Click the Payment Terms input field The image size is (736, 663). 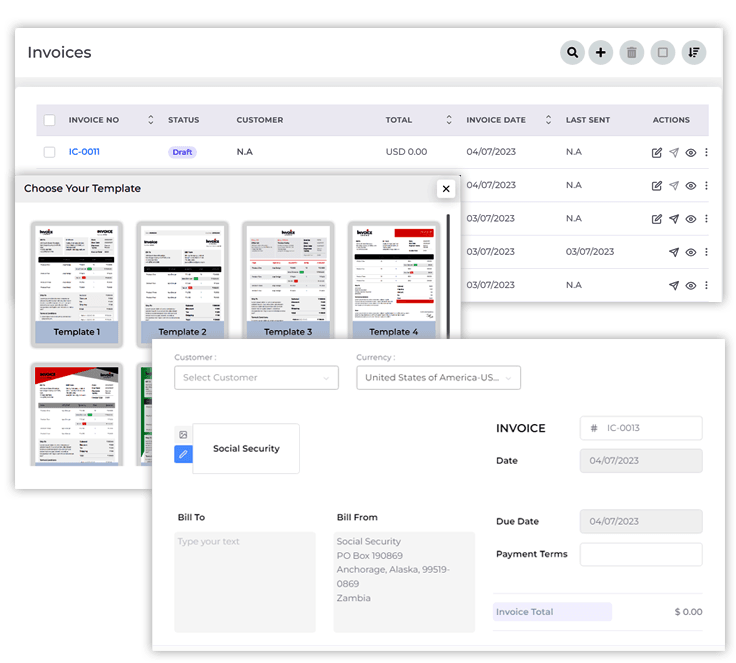(640, 554)
